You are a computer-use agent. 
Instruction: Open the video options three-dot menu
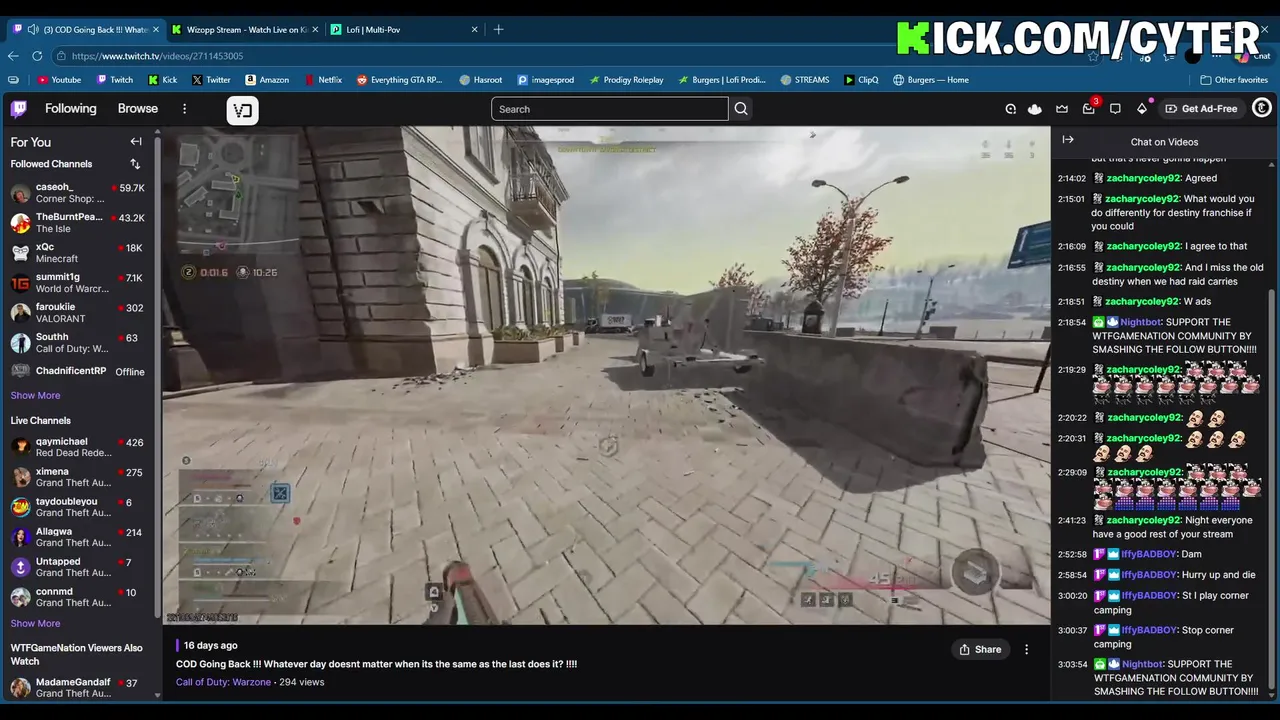(1026, 650)
